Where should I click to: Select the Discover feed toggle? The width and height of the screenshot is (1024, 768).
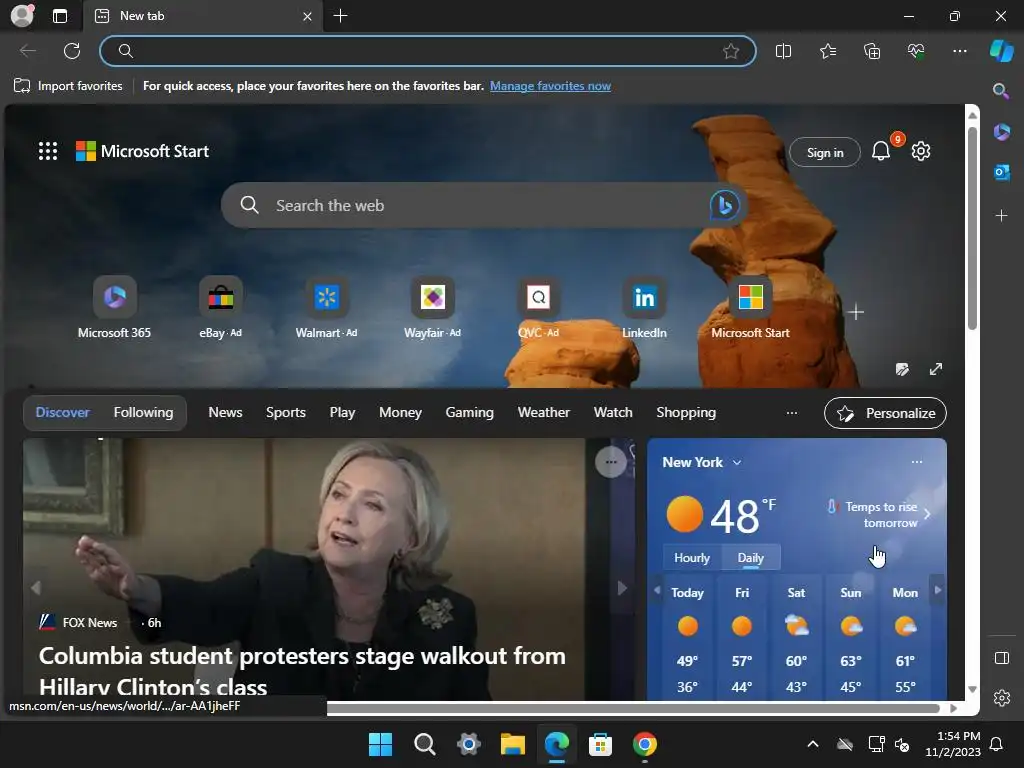point(63,413)
